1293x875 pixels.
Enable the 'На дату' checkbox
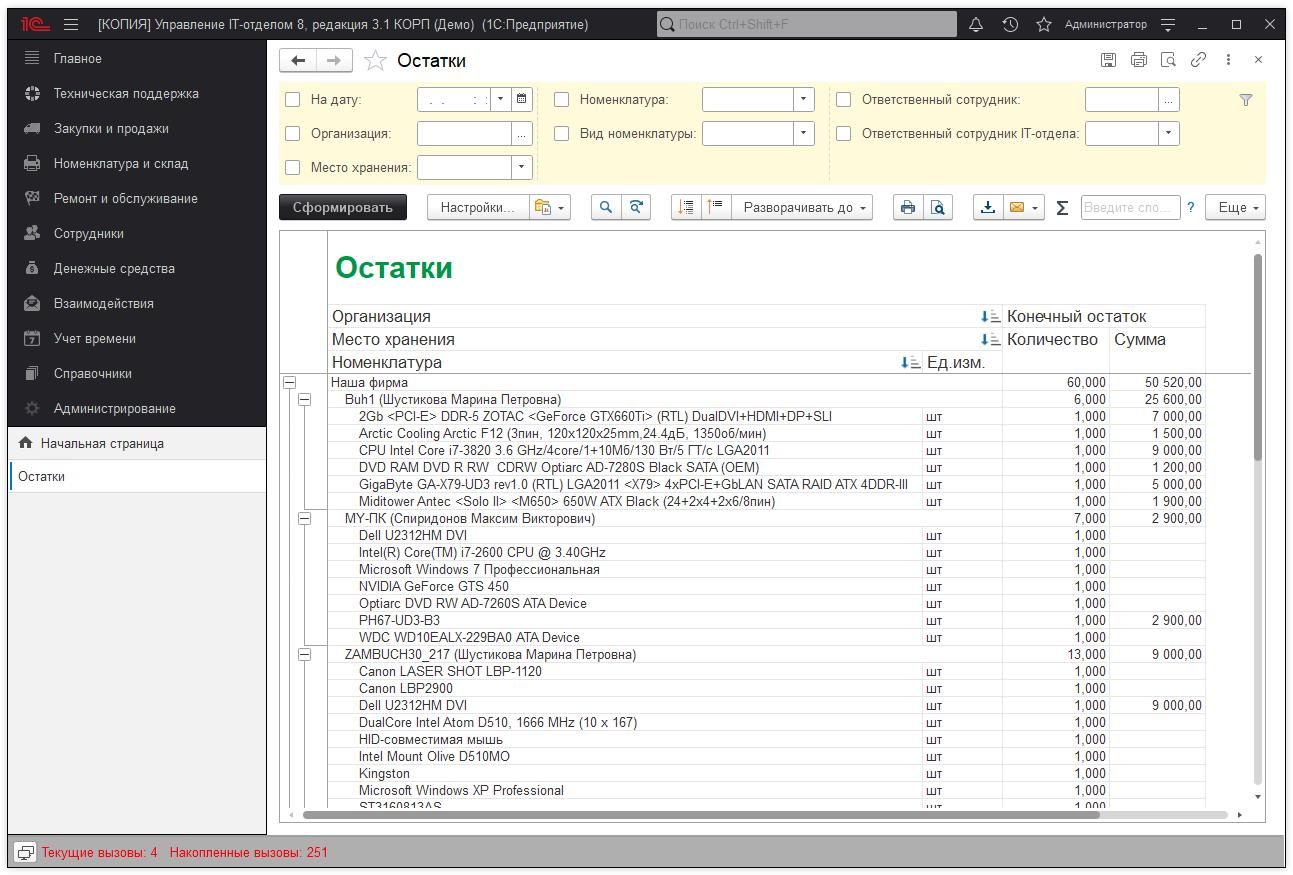(293, 100)
